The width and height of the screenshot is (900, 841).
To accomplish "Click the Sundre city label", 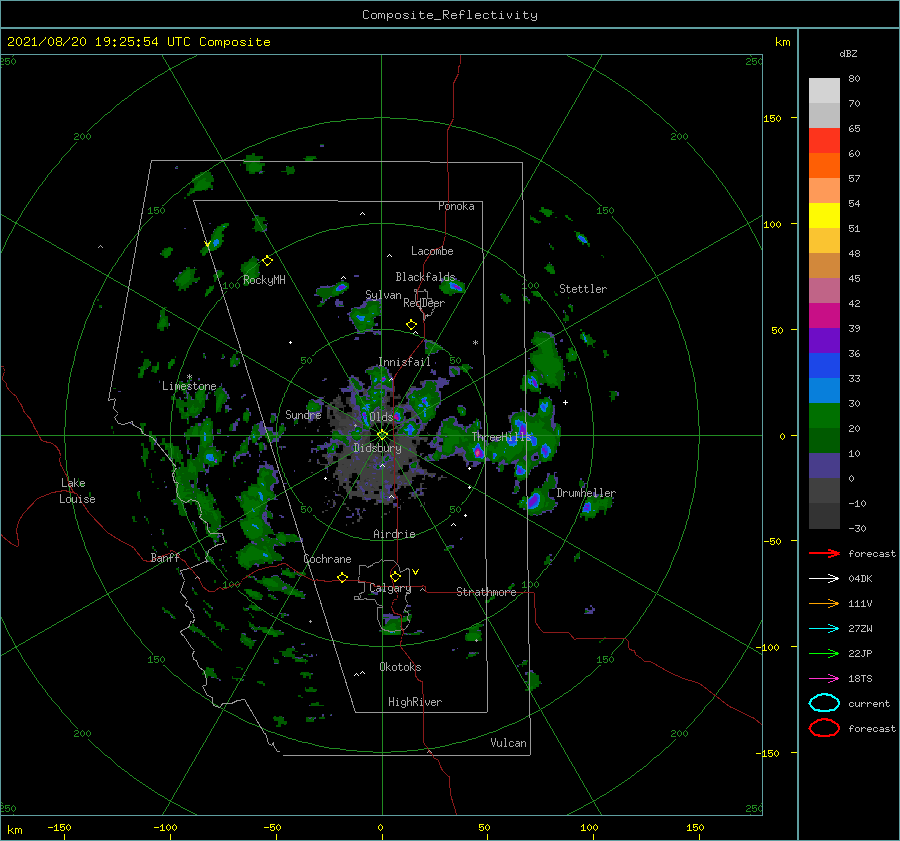I will pos(303,414).
